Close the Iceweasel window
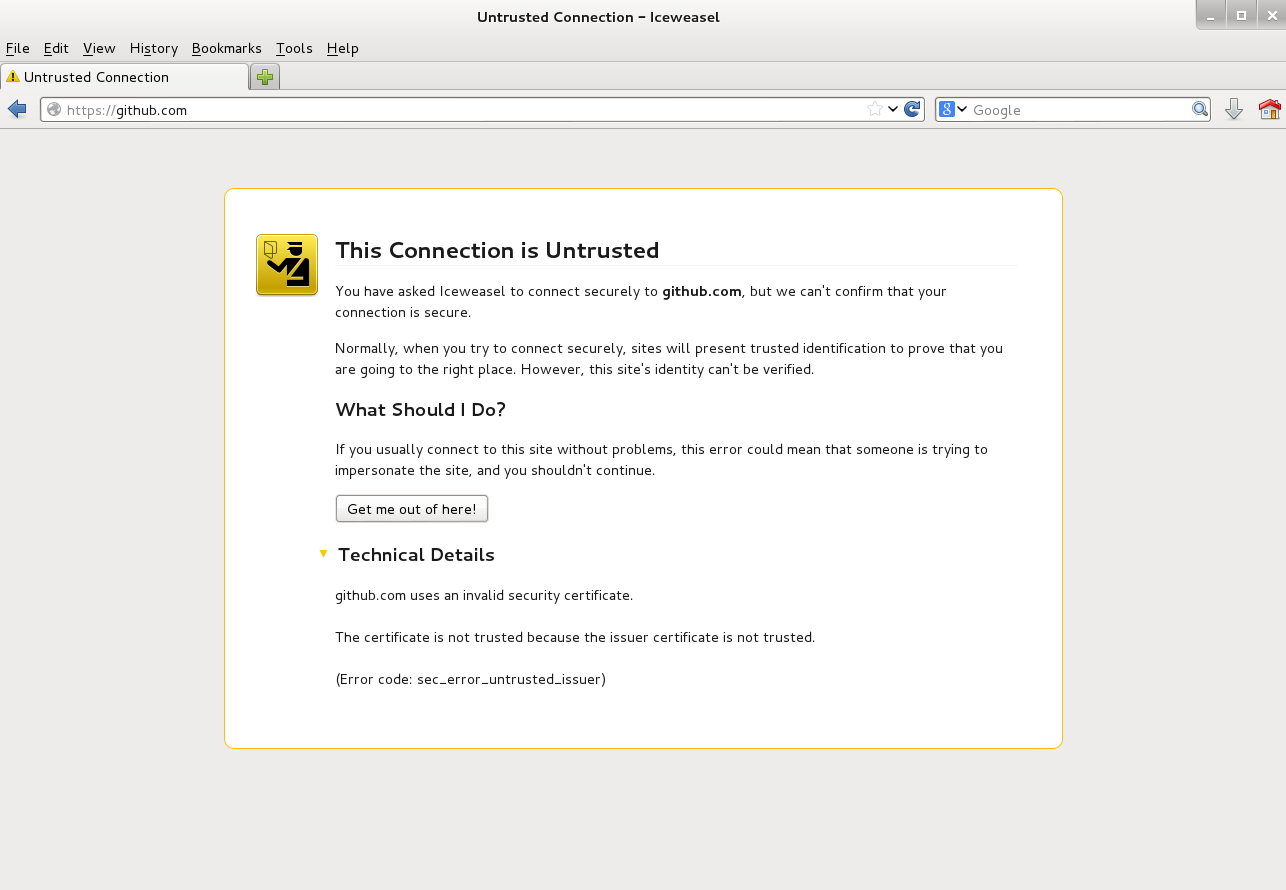The height and width of the screenshot is (890, 1286). point(1272,15)
